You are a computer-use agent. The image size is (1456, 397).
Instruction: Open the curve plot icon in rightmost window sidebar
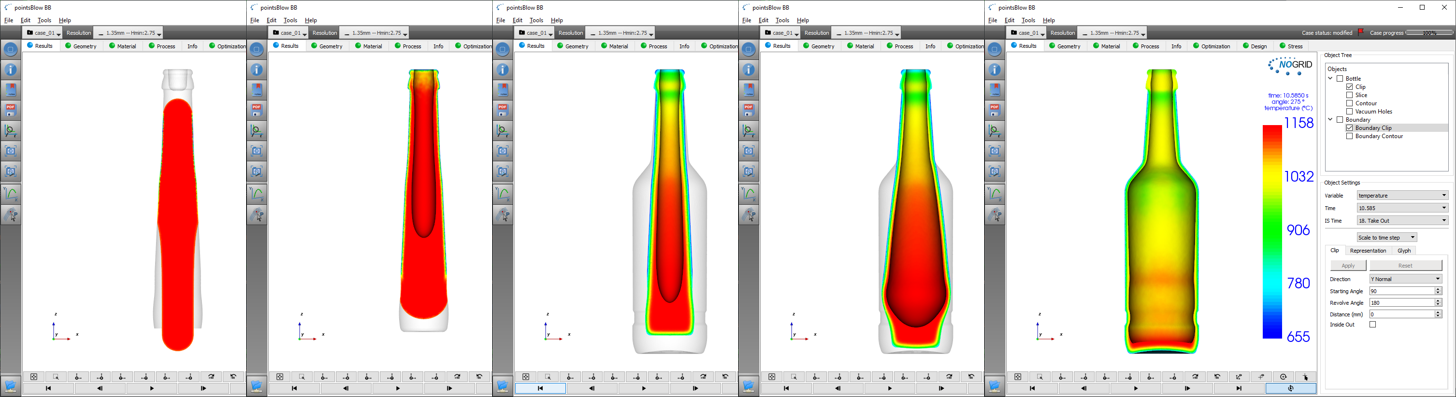(995, 193)
